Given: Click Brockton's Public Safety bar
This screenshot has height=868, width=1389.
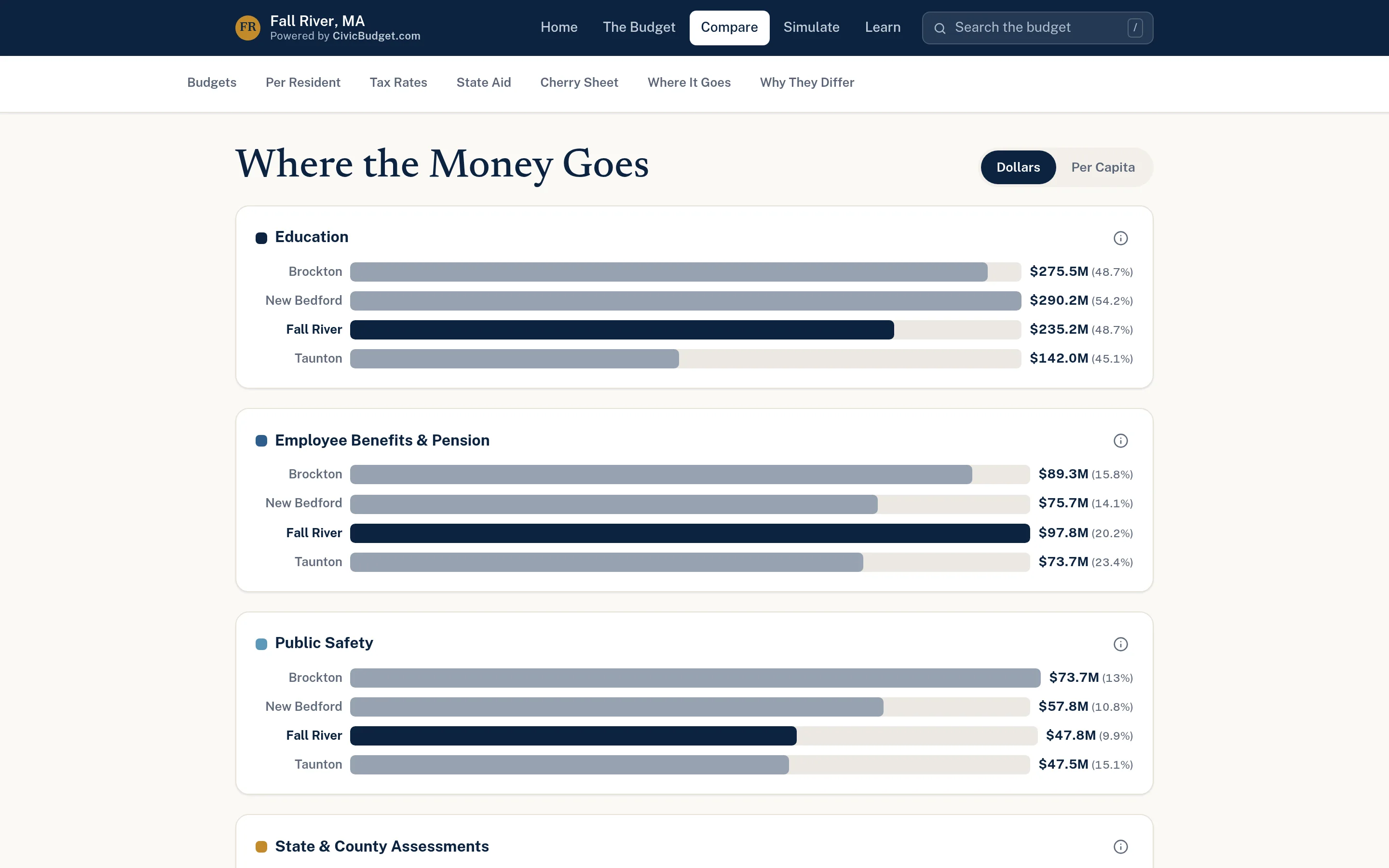Looking at the screenshot, I should click(x=695, y=678).
